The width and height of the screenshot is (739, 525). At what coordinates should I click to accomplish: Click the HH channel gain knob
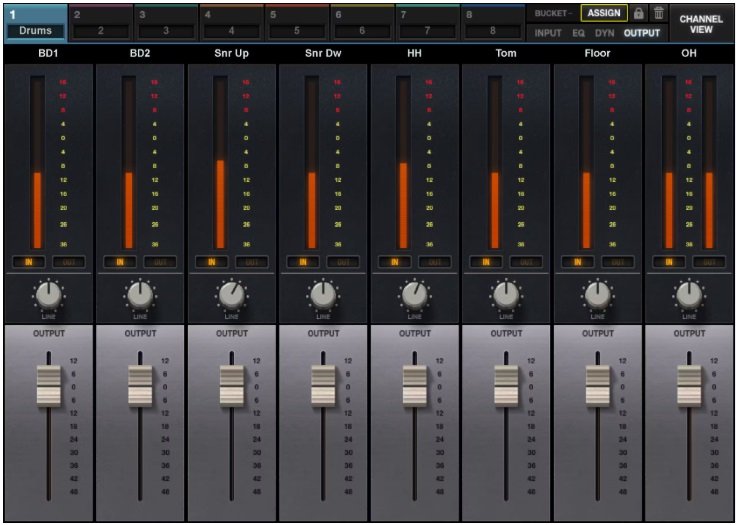click(415, 295)
